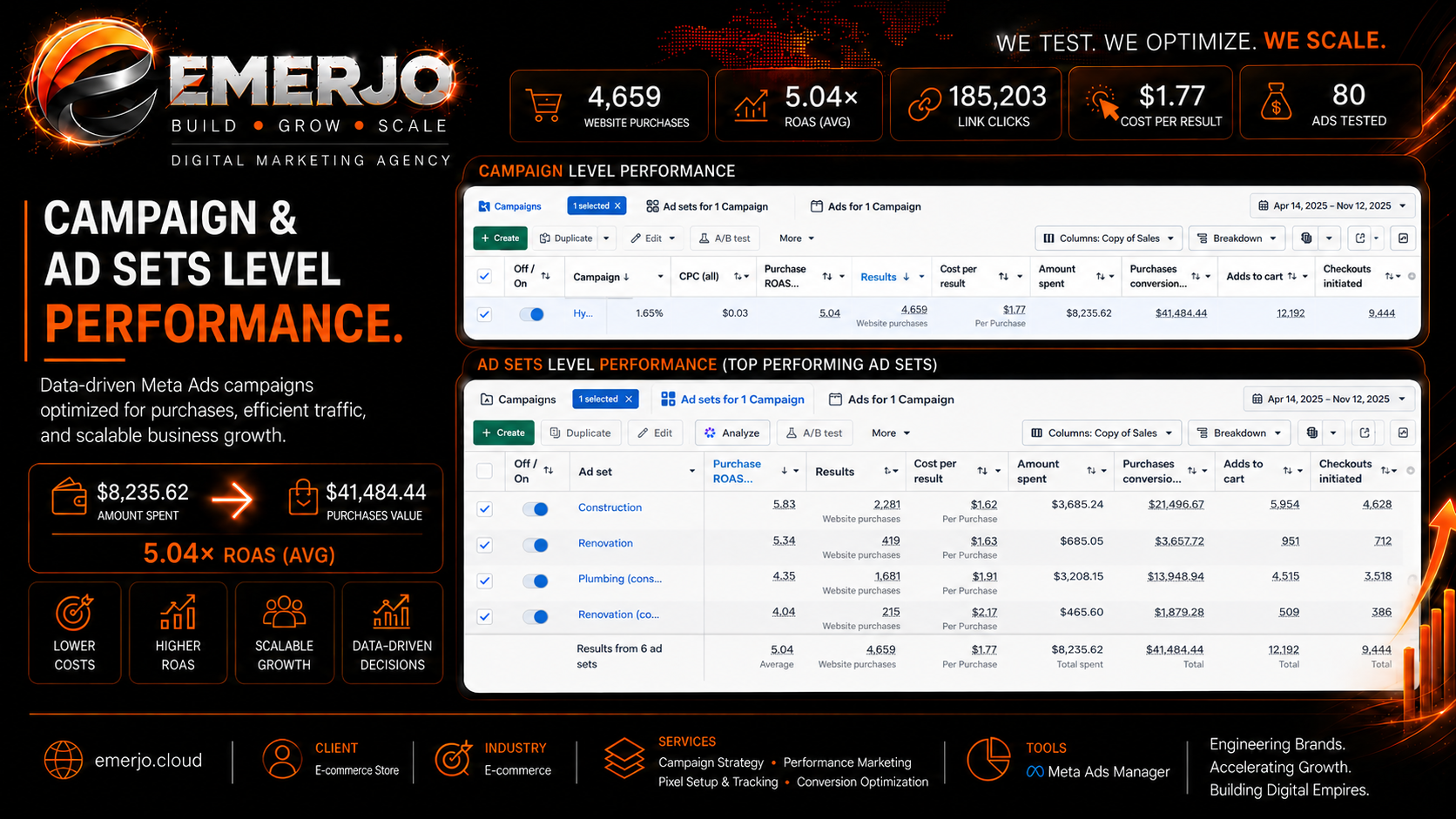Open date range dropdown in campaign panel
This screenshot has width=1456, height=819.
click(1332, 206)
